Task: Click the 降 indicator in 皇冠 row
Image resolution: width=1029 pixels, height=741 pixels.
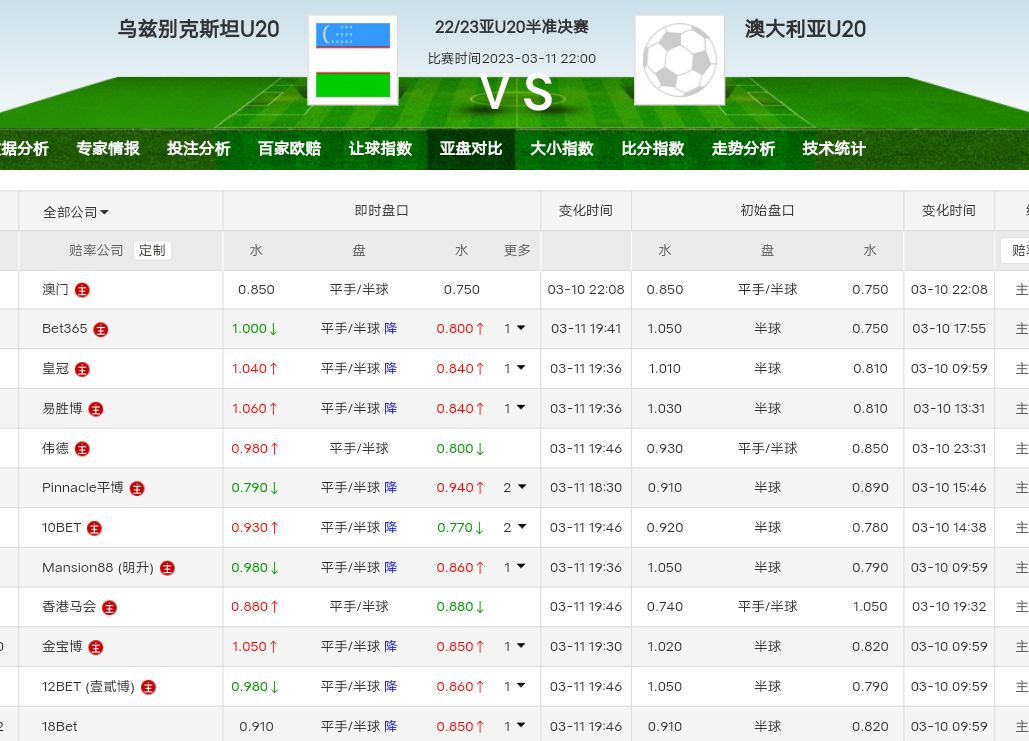Action: [x=391, y=369]
